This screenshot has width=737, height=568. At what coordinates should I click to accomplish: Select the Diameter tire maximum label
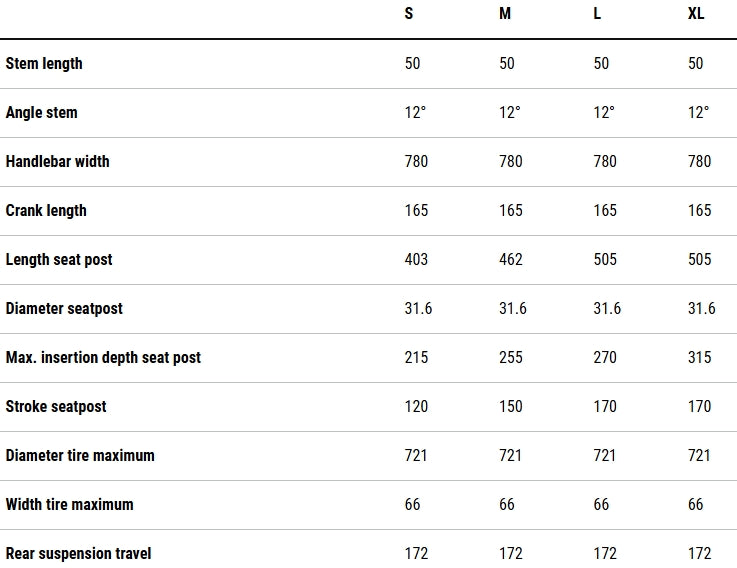tap(80, 455)
